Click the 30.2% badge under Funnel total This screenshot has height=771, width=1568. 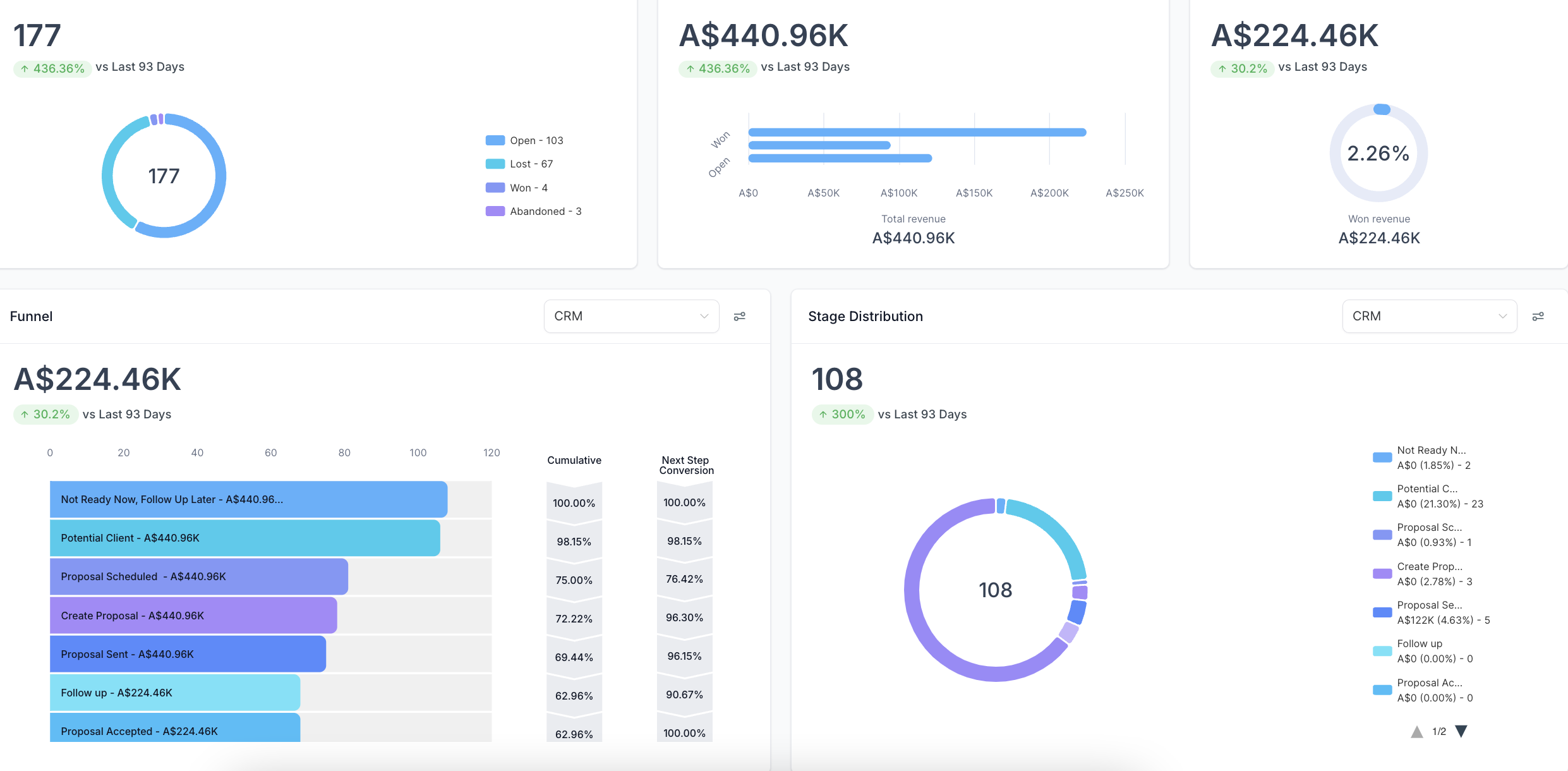click(x=45, y=415)
